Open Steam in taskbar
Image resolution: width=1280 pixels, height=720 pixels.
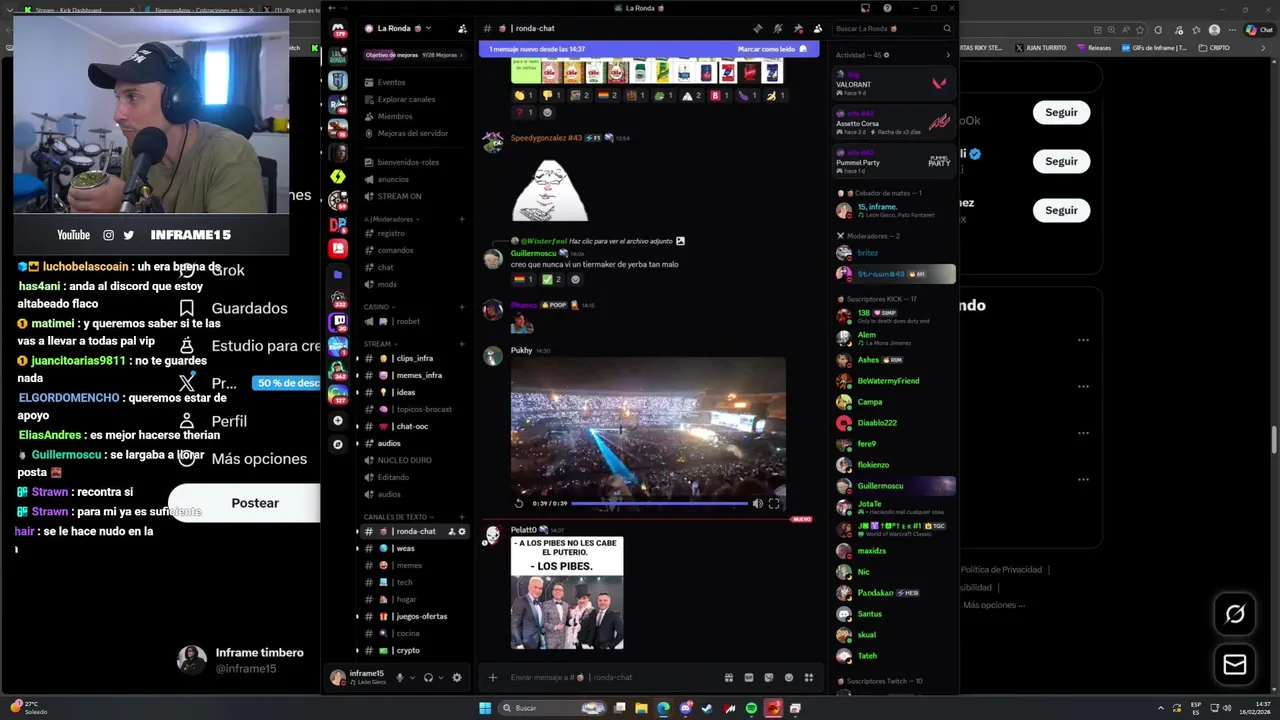(x=707, y=708)
